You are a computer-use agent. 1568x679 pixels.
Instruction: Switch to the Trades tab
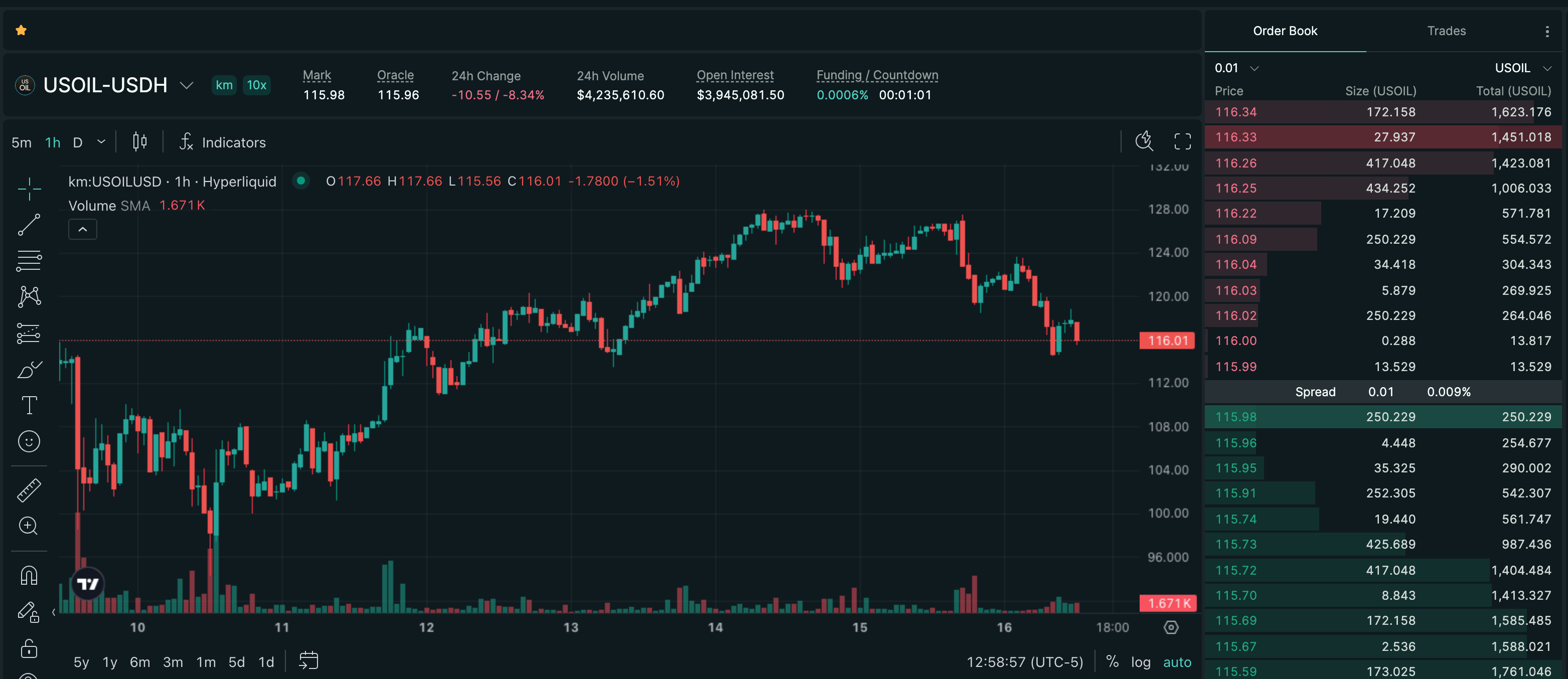(1446, 31)
